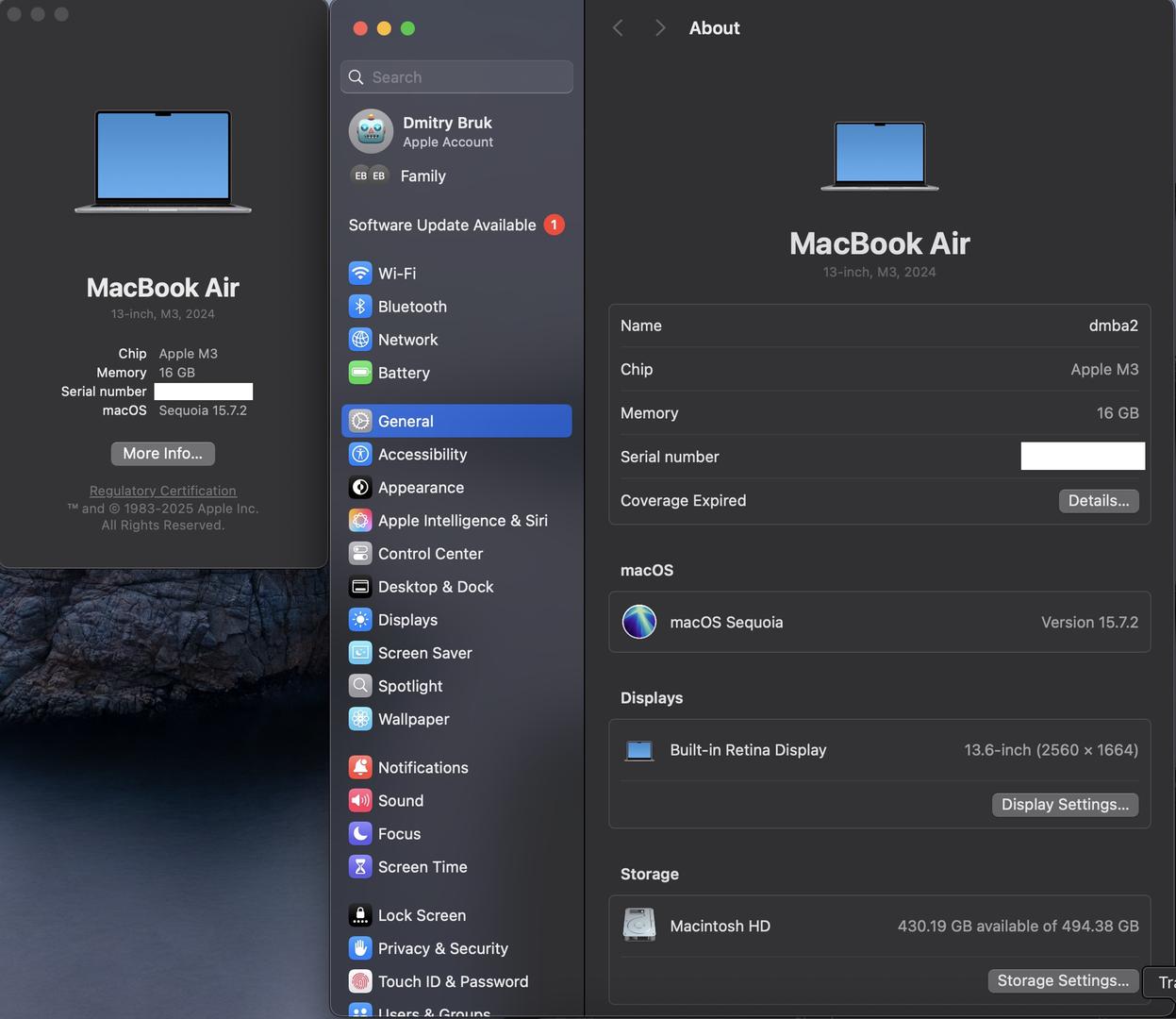The width and height of the screenshot is (1176, 1019).
Task: Open Bluetooth settings via its icon
Action: tap(360, 307)
